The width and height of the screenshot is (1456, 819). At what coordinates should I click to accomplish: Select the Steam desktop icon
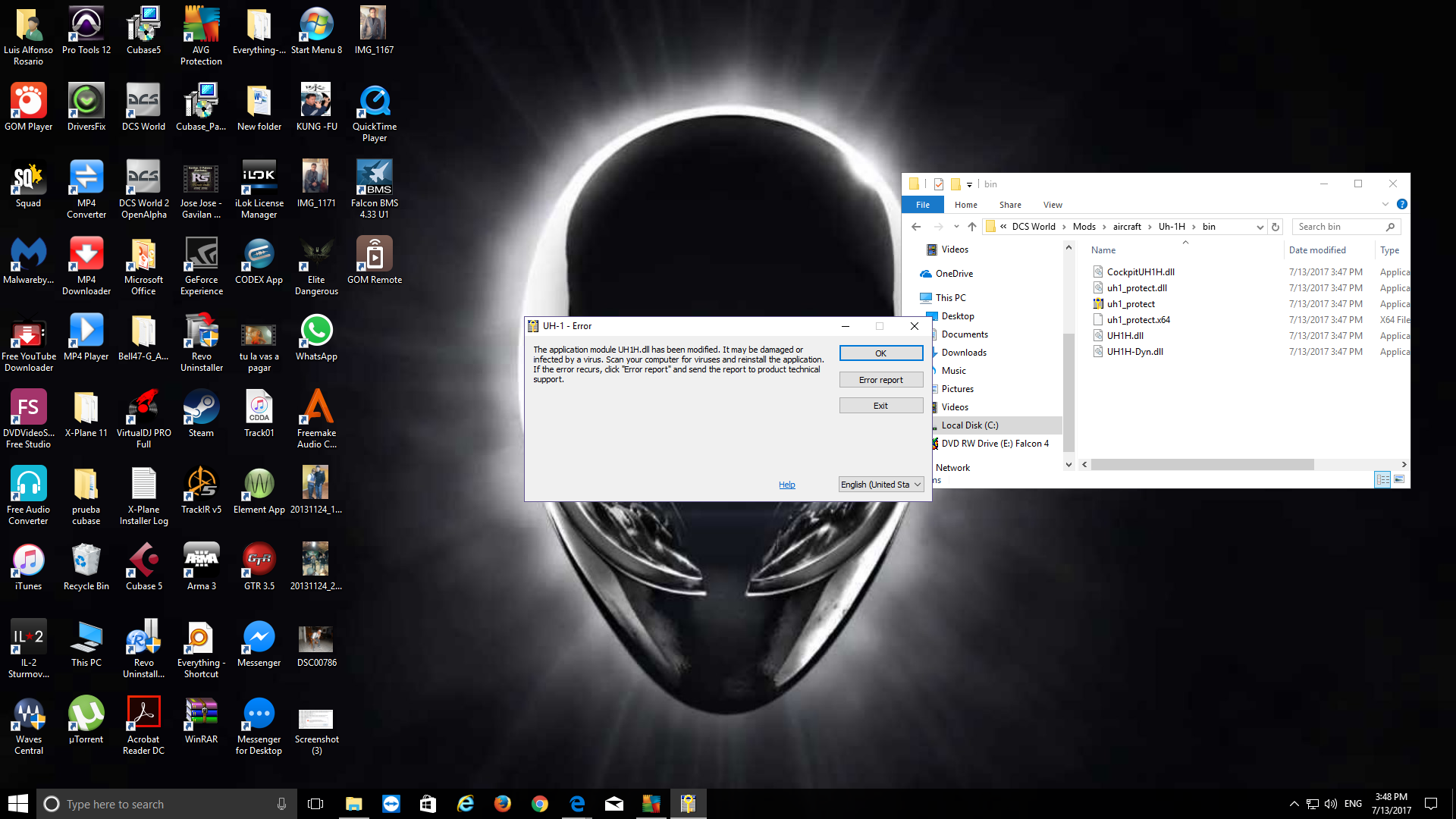(x=201, y=413)
